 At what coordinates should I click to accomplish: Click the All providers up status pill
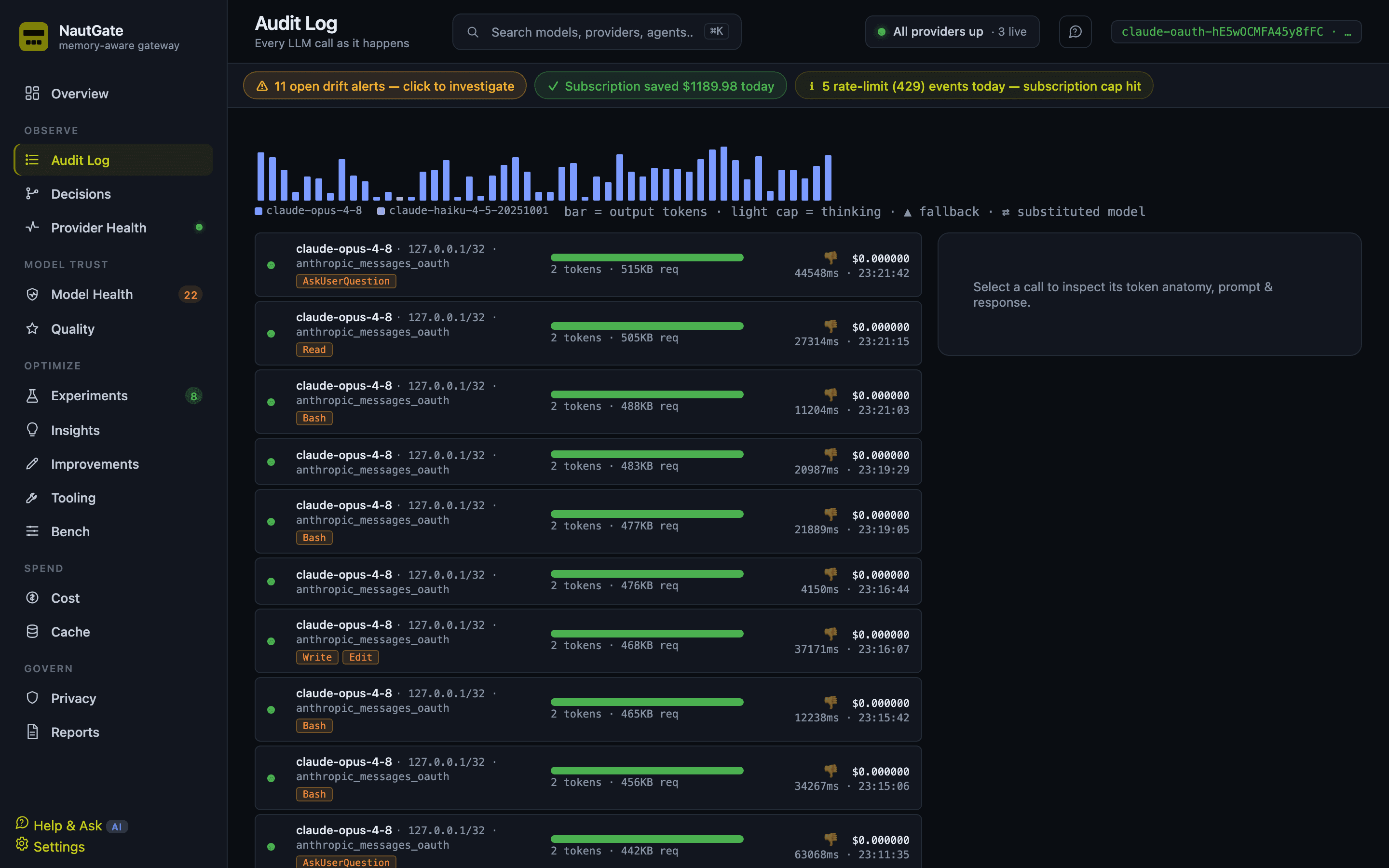click(x=952, y=31)
